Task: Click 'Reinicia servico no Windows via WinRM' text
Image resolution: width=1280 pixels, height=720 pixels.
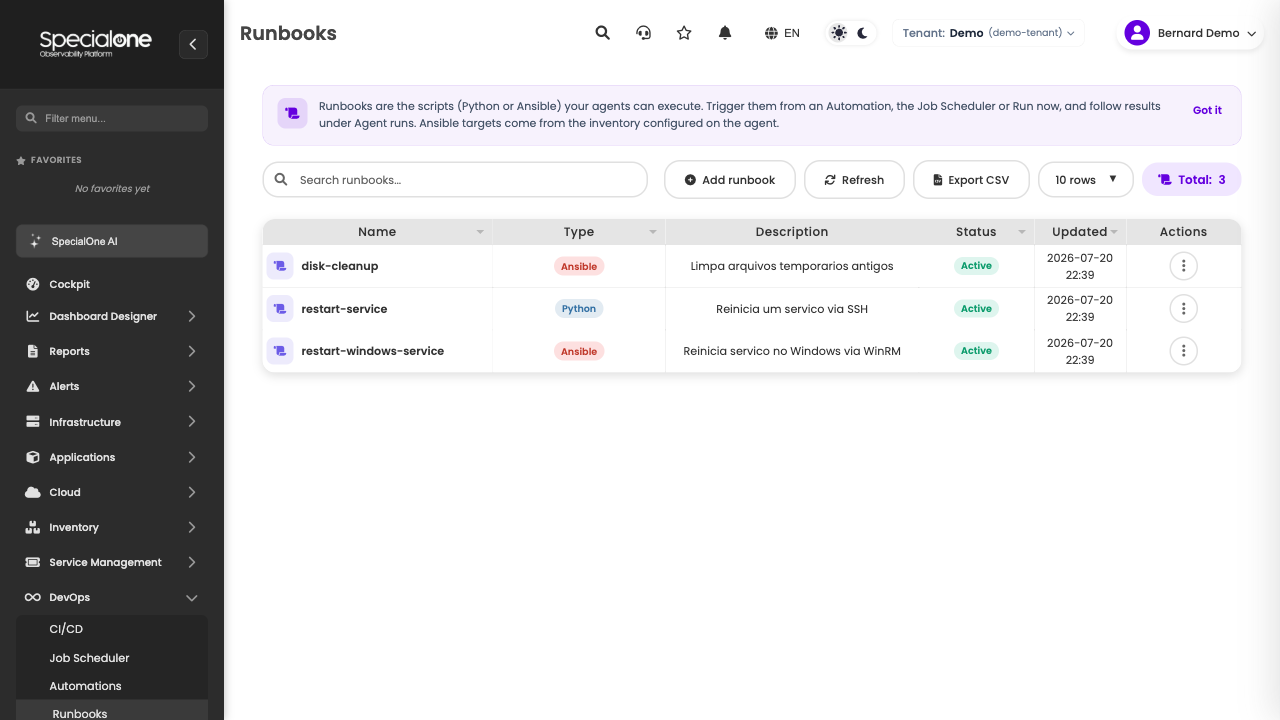Action: (x=792, y=351)
